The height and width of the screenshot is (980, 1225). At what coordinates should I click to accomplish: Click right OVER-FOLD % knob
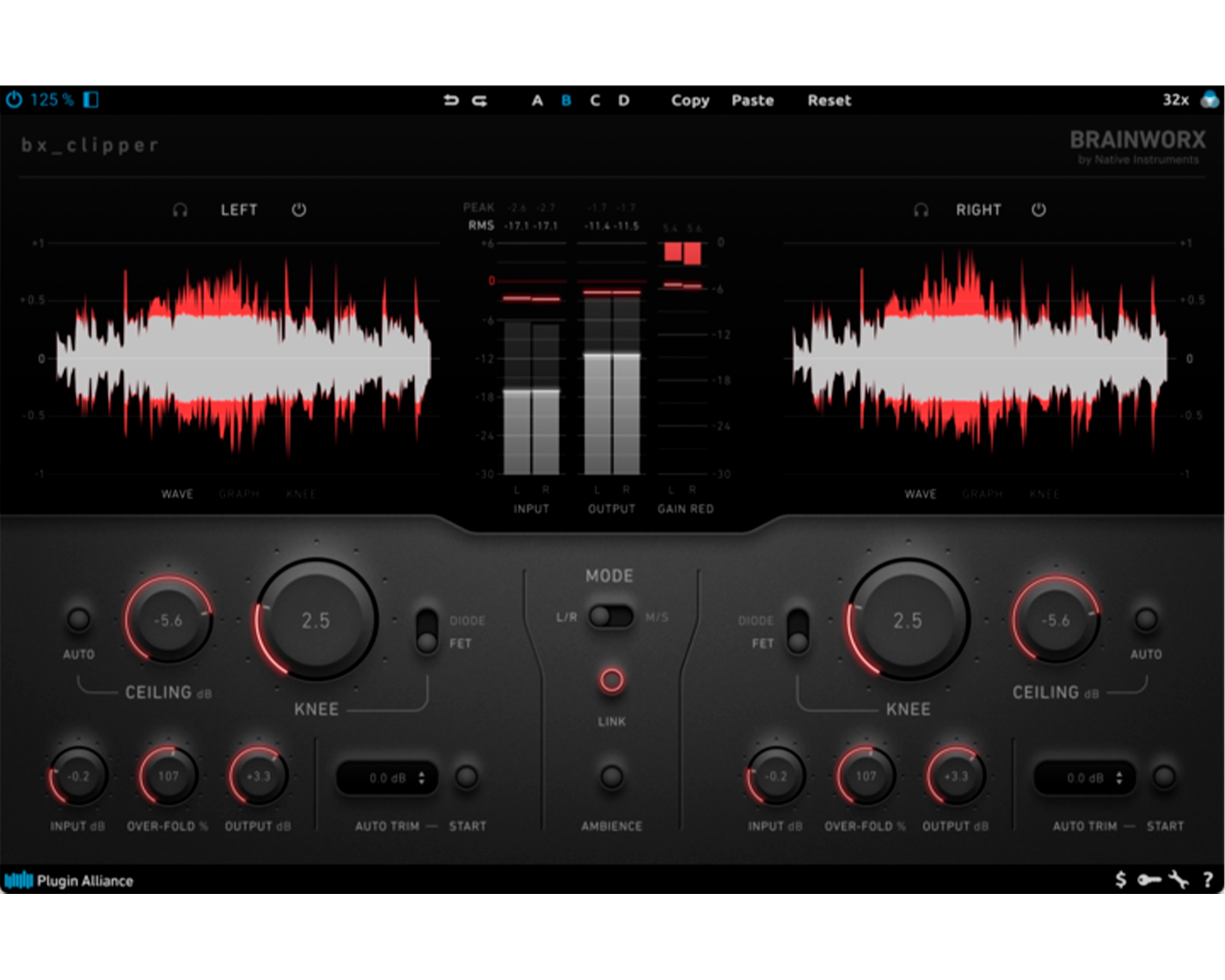tap(866, 776)
